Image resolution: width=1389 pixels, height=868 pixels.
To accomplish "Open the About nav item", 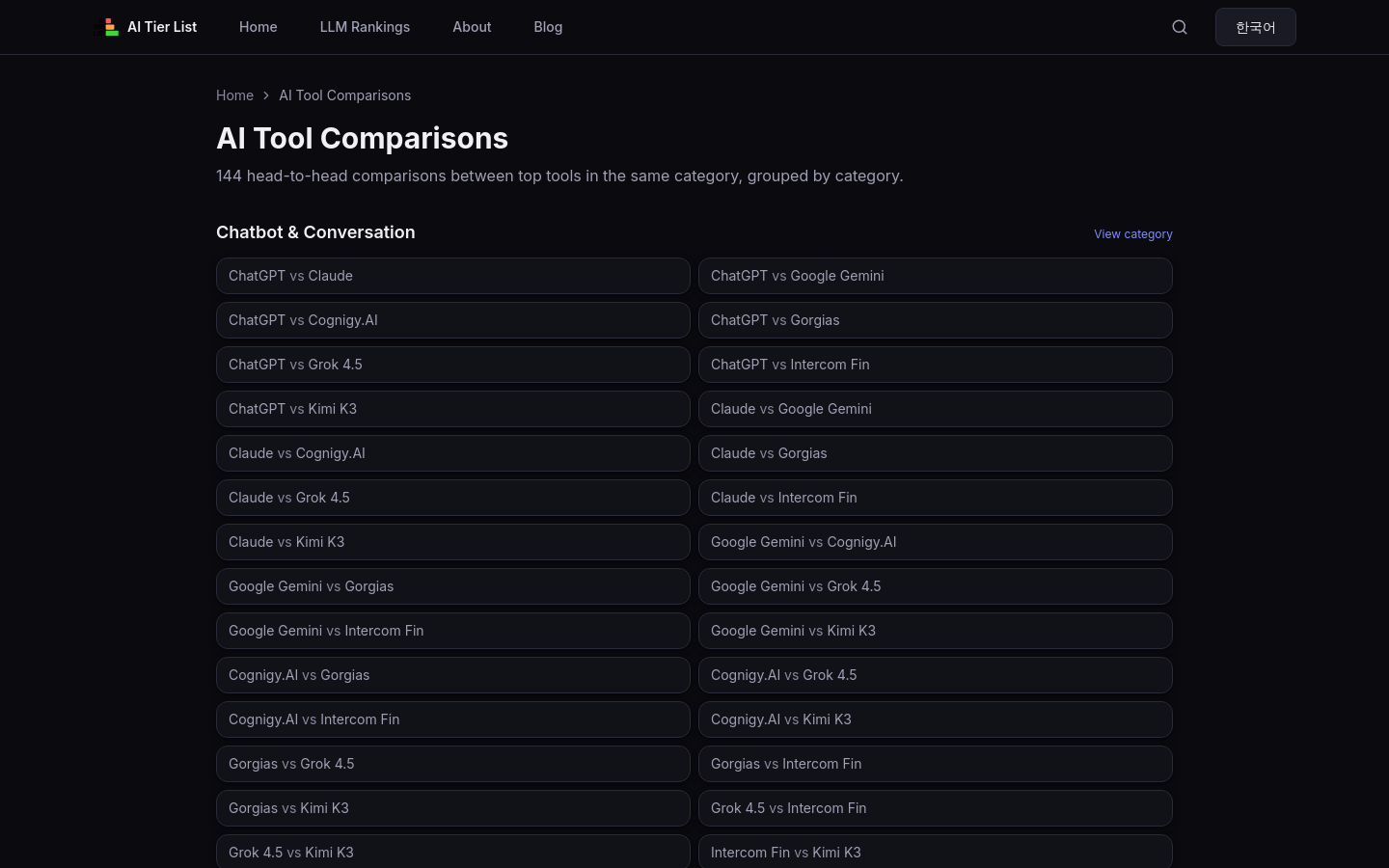I will point(472,27).
